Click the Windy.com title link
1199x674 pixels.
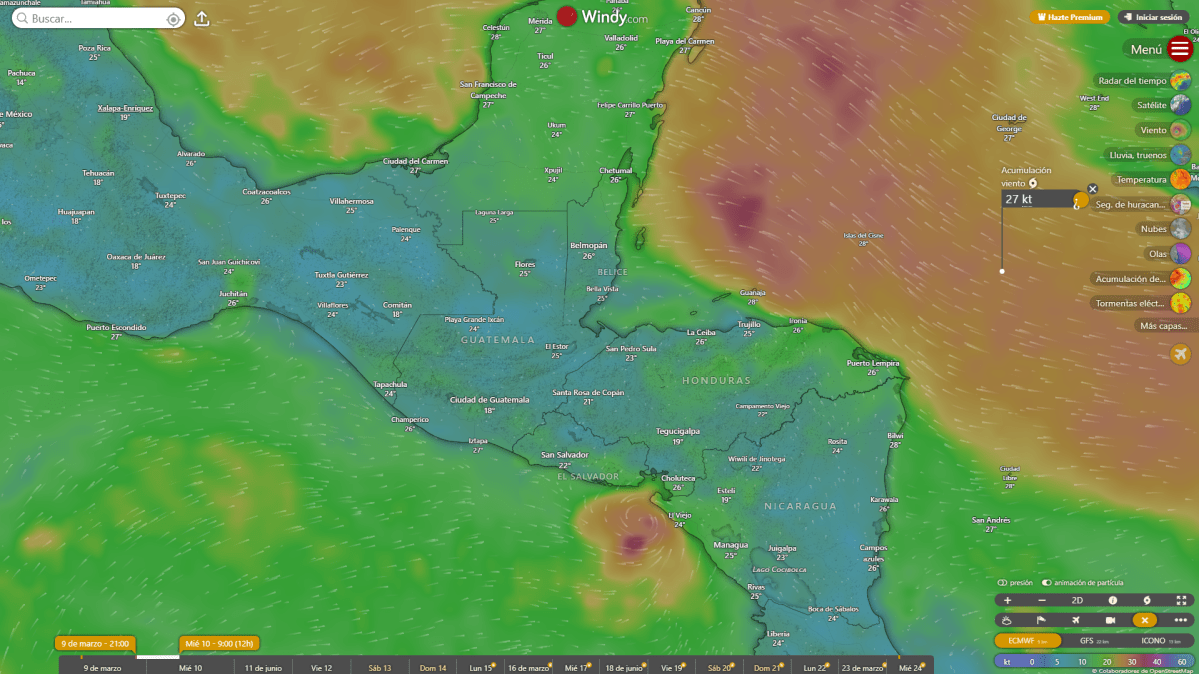coord(614,17)
